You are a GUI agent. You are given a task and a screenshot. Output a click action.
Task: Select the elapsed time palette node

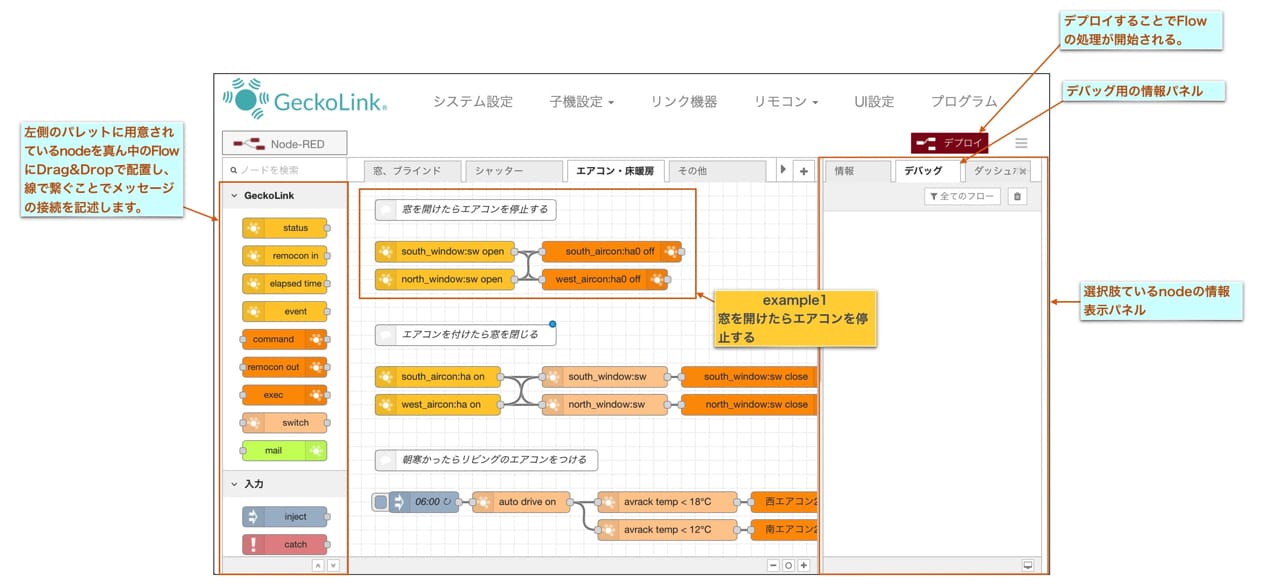coord(285,283)
